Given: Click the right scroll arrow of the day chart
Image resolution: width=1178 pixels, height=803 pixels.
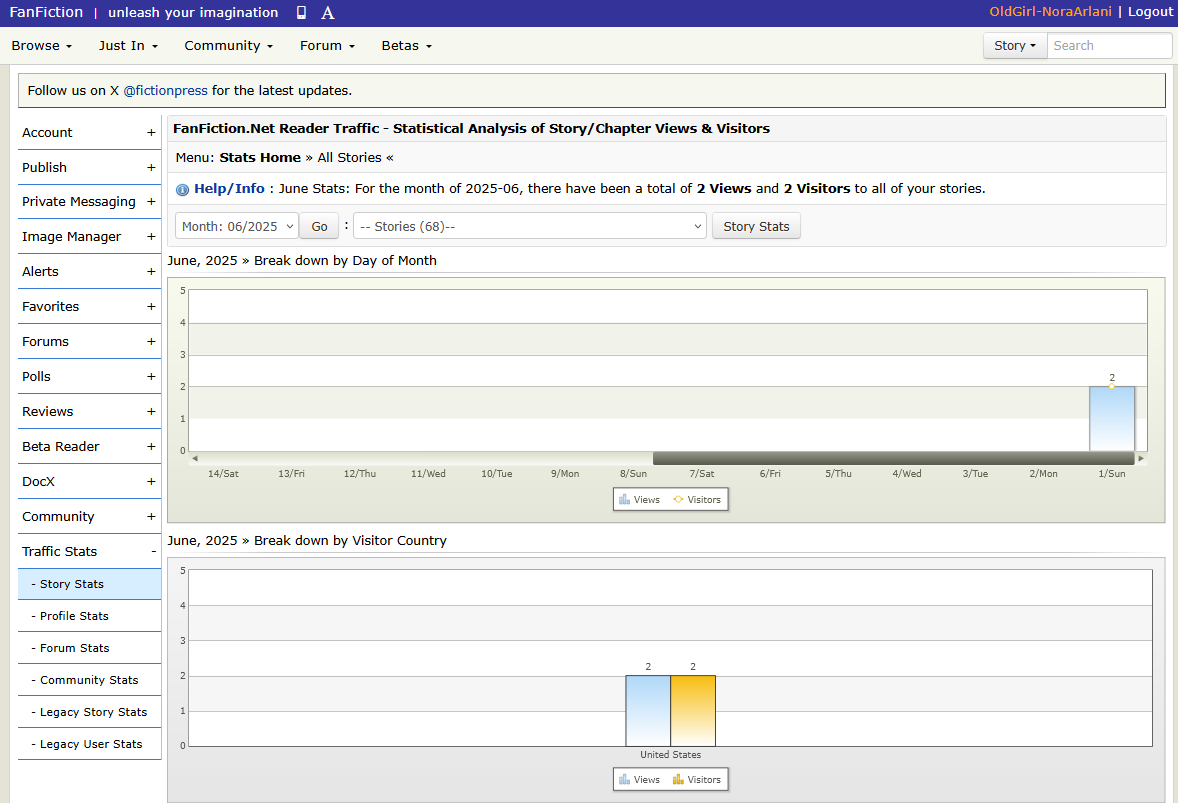Looking at the screenshot, I should coord(1141,458).
